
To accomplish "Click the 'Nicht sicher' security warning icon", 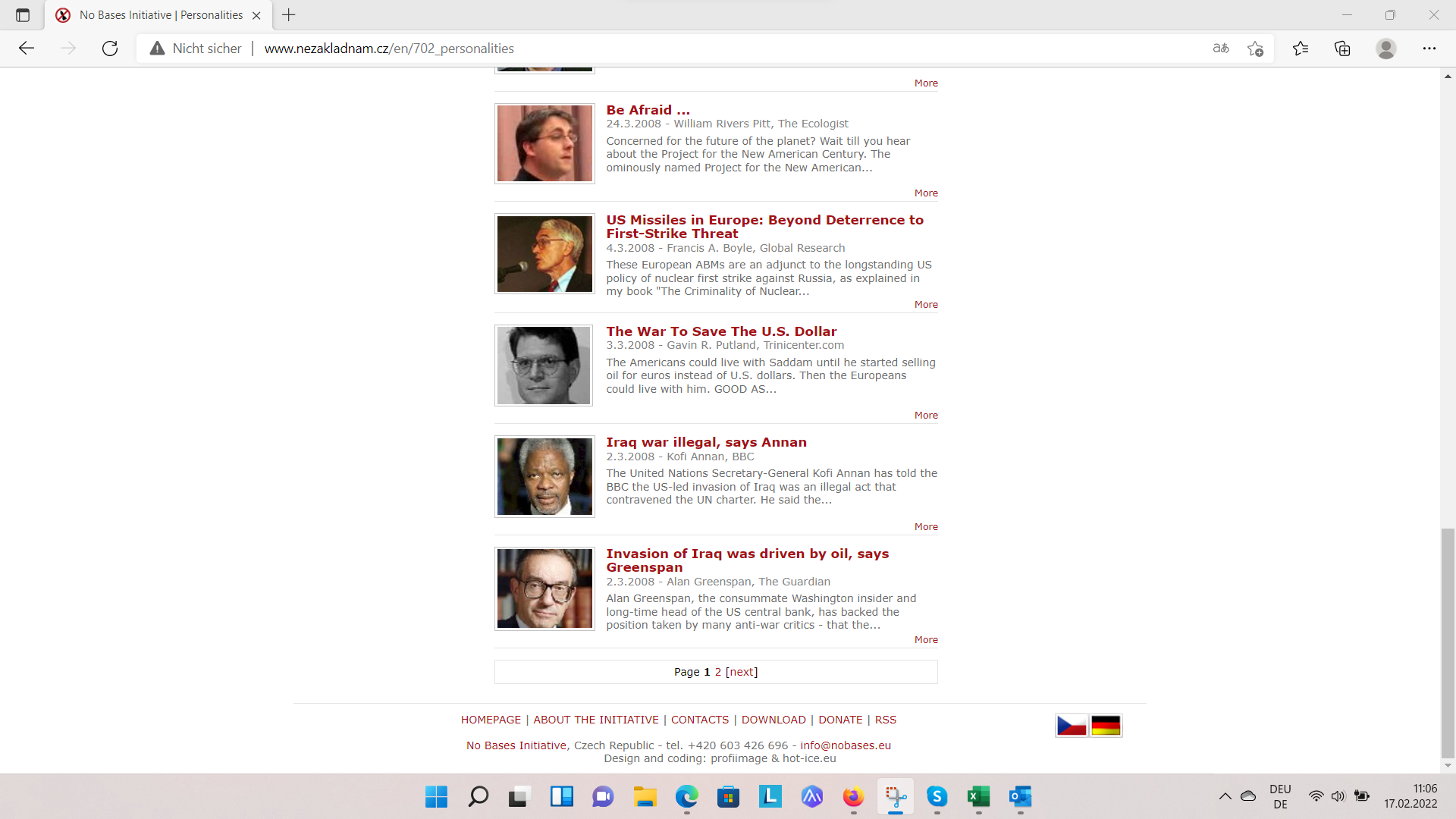I will click(157, 49).
